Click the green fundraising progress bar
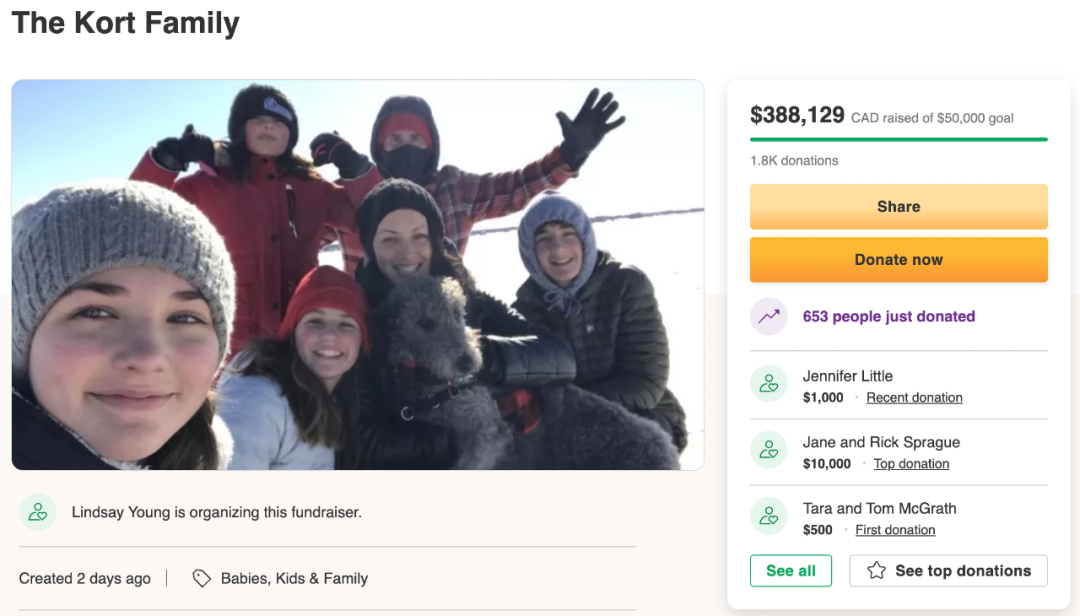 coord(898,139)
